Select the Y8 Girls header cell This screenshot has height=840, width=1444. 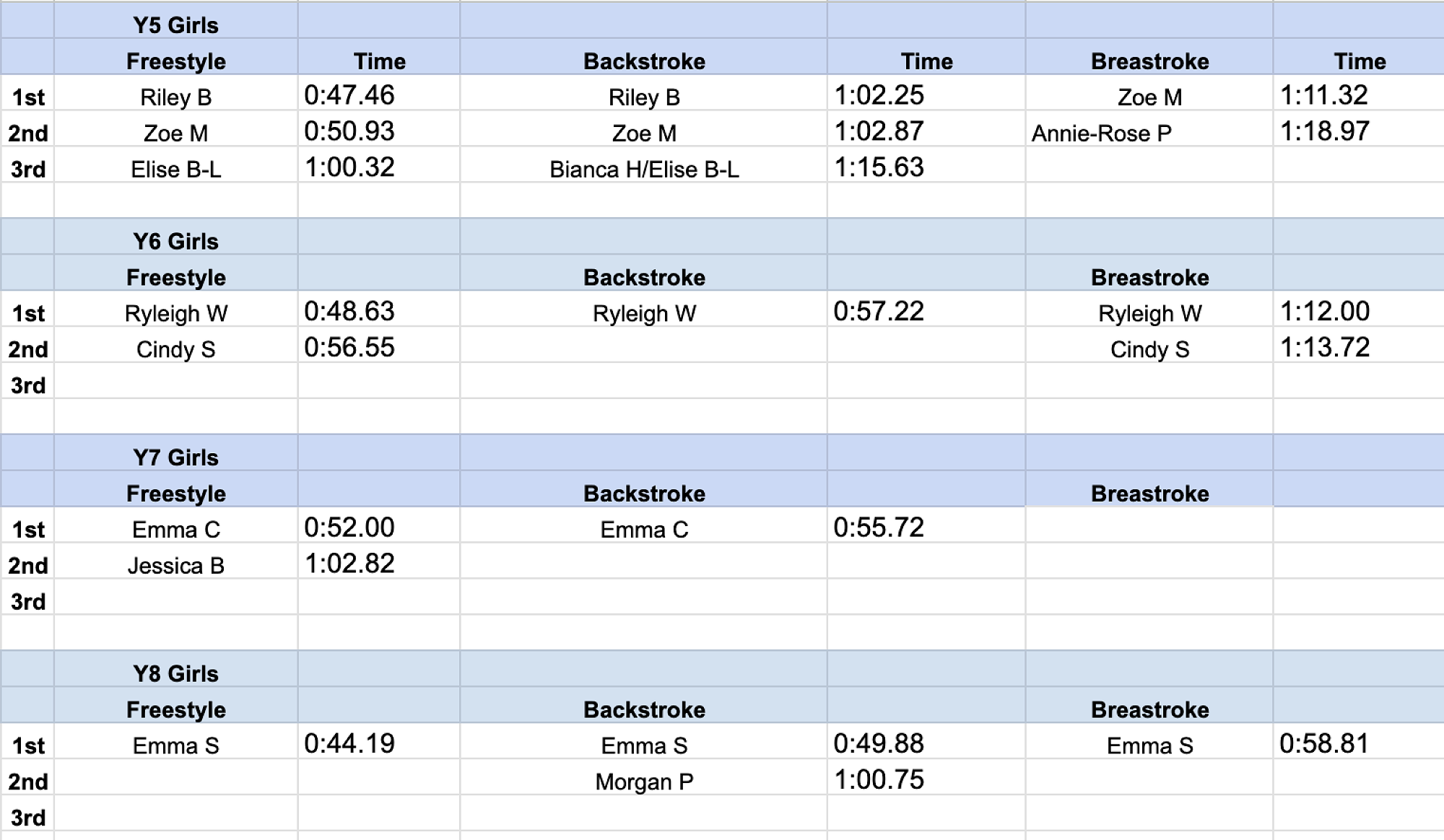click(x=175, y=673)
